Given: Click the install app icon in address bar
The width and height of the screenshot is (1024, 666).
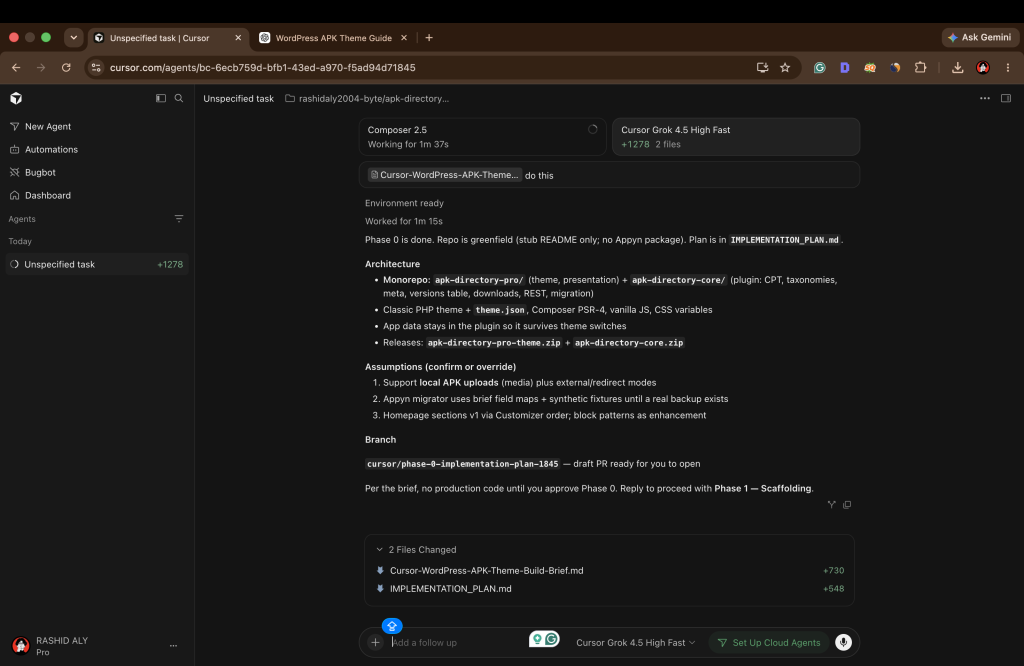Looking at the screenshot, I should (x=762, y=68).
